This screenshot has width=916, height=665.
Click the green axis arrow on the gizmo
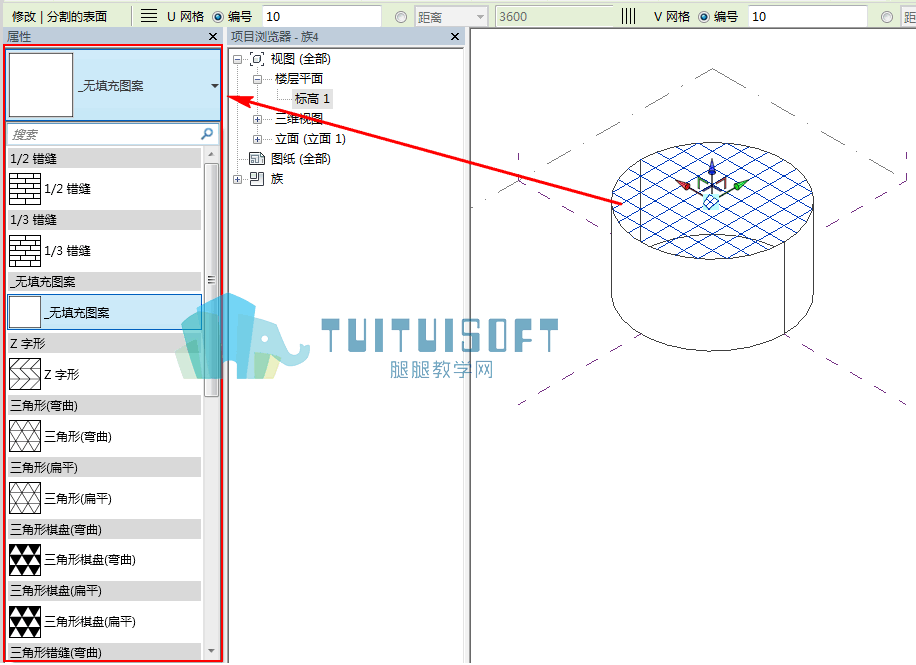coord(740,185)
